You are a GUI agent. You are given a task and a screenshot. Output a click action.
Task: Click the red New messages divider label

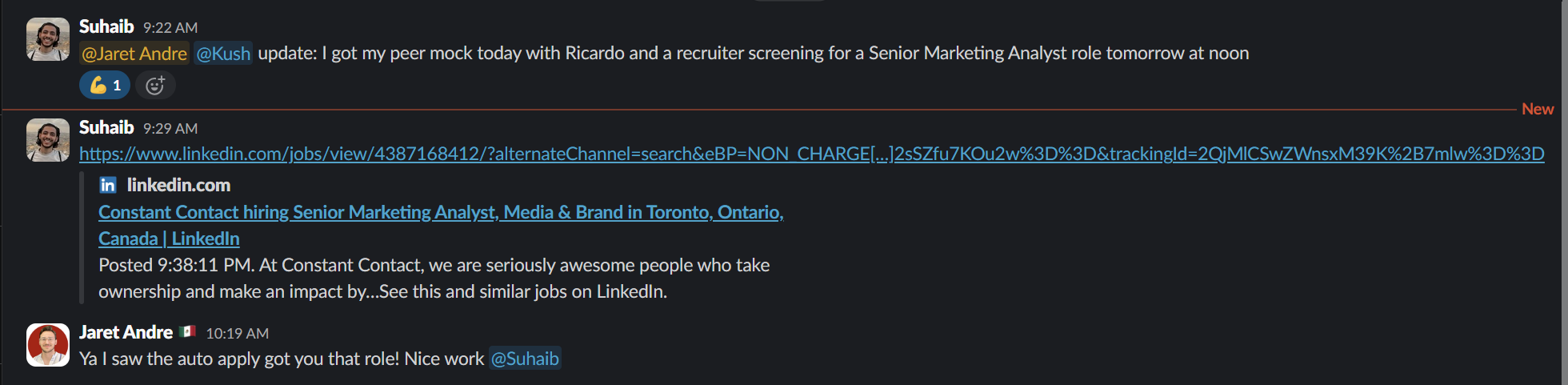pos(1537,110)
